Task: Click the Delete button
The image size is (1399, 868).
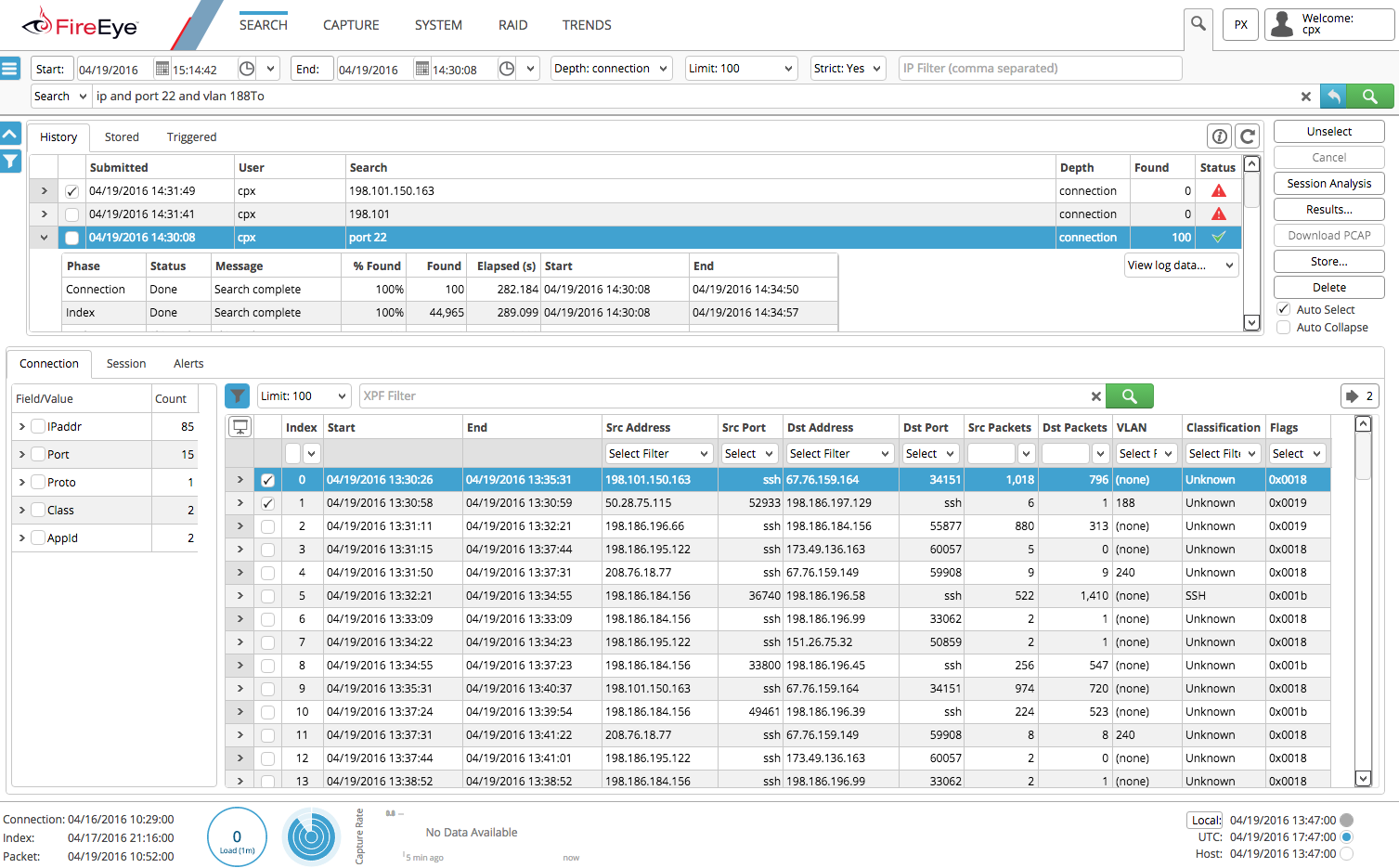Action: pyautogui.click(x=1328, y=288)
